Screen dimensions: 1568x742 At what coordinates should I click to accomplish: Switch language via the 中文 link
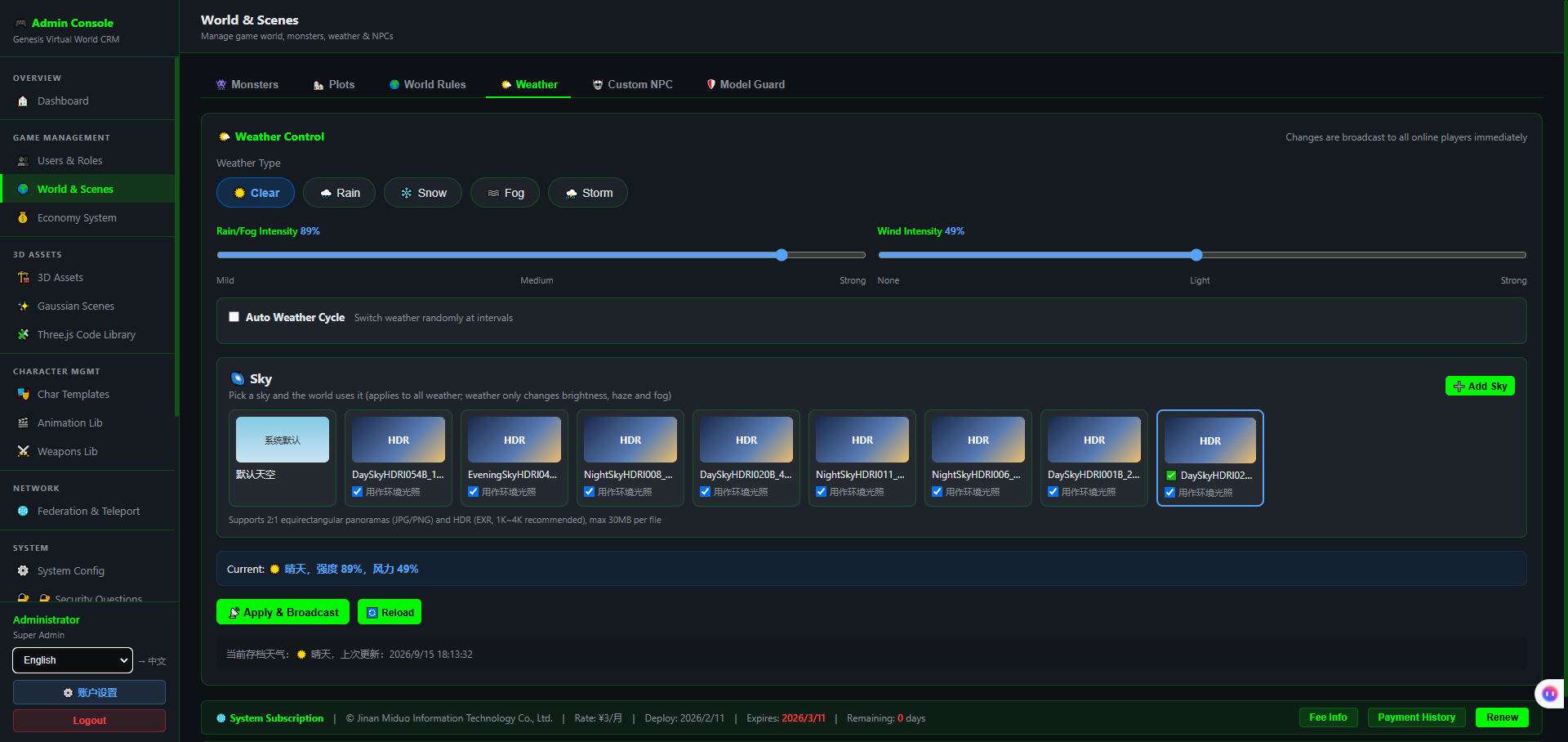[153, 661]
